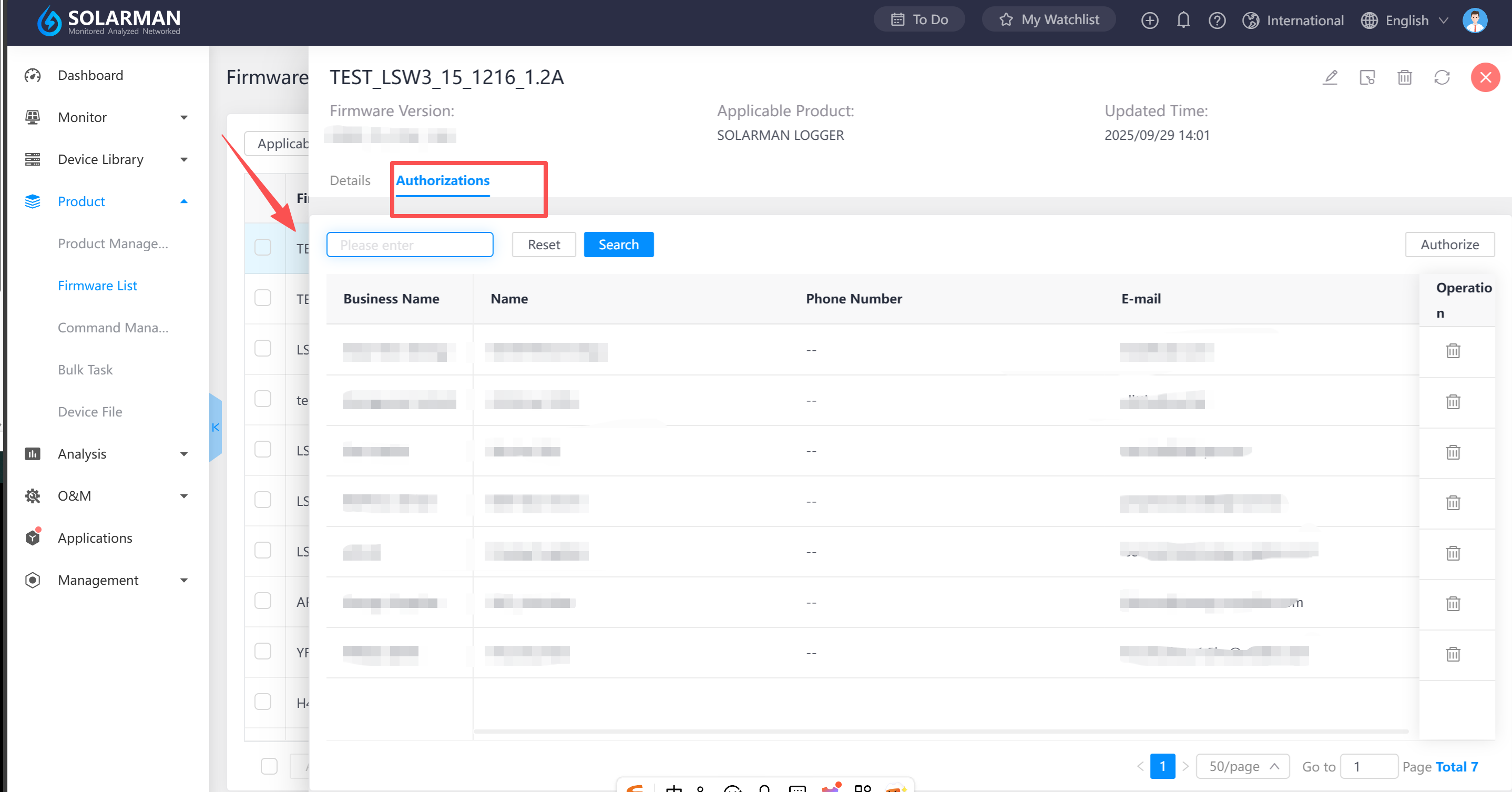Click the plus circle icon in the top bar
Screen dimensions: 1512x792
point(1149,20)
